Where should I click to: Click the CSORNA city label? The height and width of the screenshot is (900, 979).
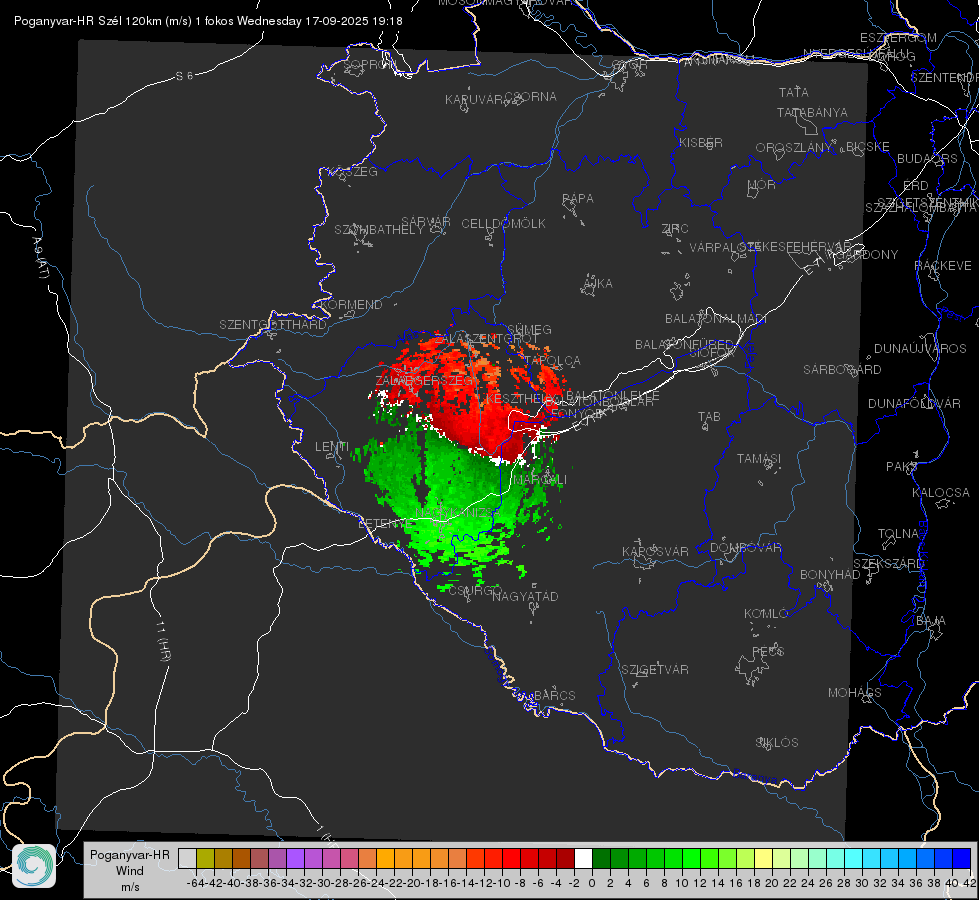pyautogui.click(x=530, y=97)
